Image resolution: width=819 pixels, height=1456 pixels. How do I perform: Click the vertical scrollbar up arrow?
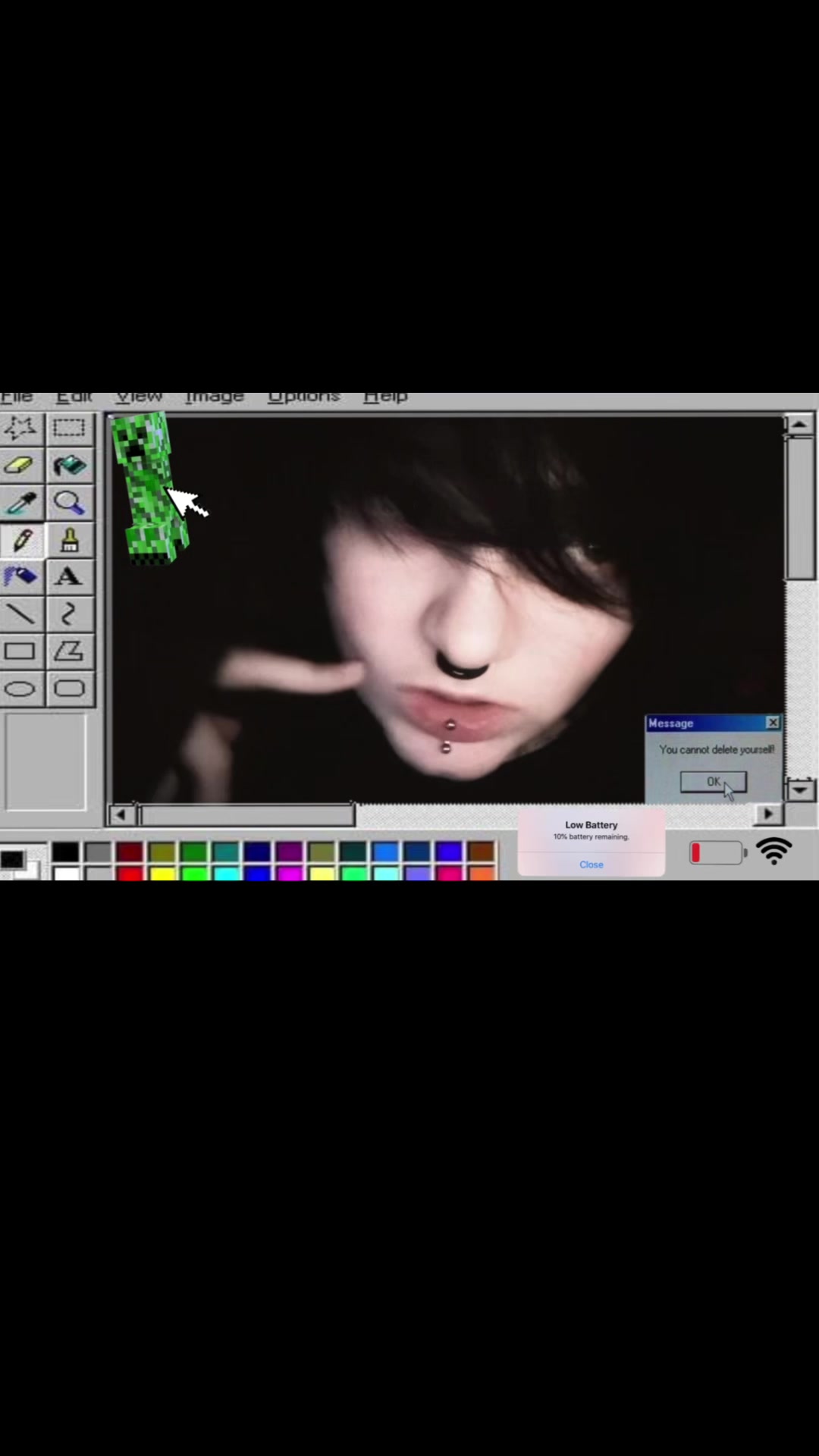(799, 425)
